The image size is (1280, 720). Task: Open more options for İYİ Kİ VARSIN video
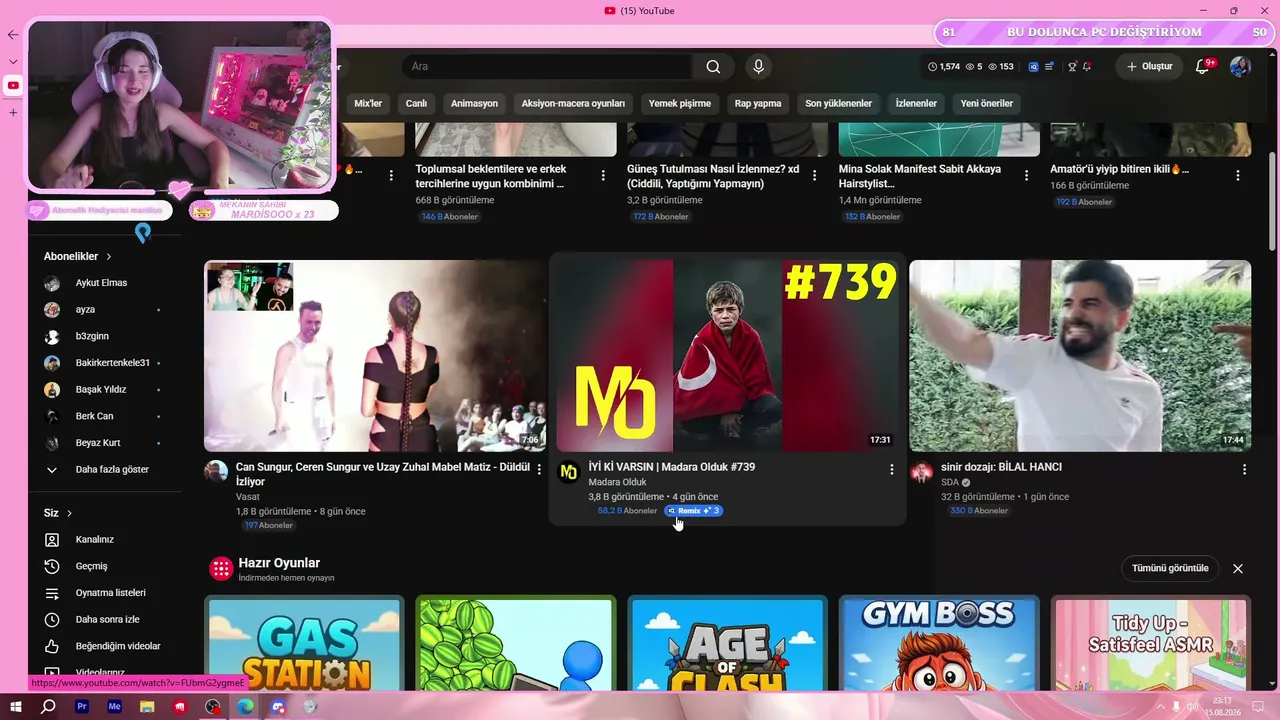pyautogui.click(x=892, y=469)
